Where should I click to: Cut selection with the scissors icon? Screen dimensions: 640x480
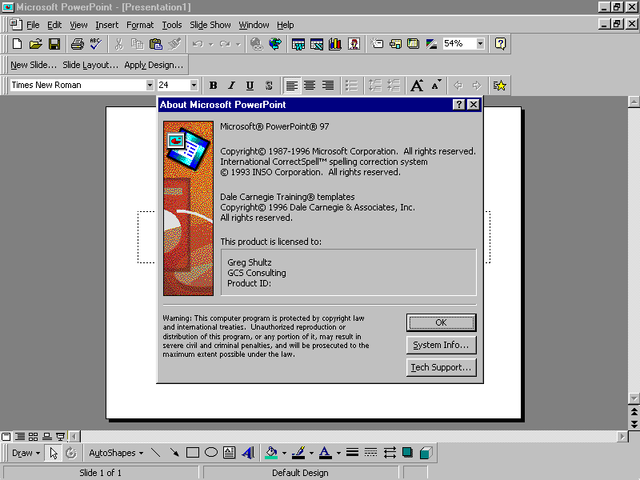coord(119,44)
